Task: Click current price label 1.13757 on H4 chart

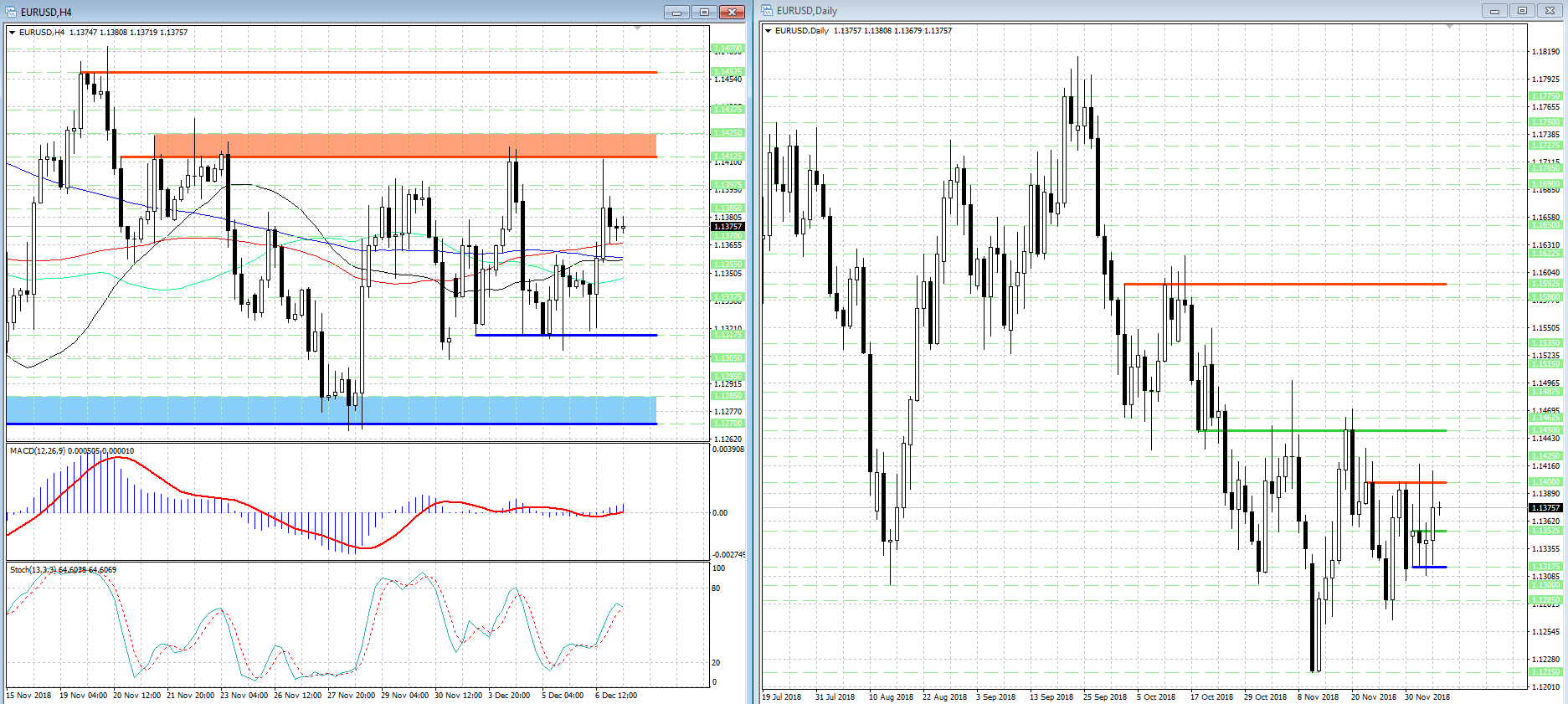Action: click(x=727, y=227)
